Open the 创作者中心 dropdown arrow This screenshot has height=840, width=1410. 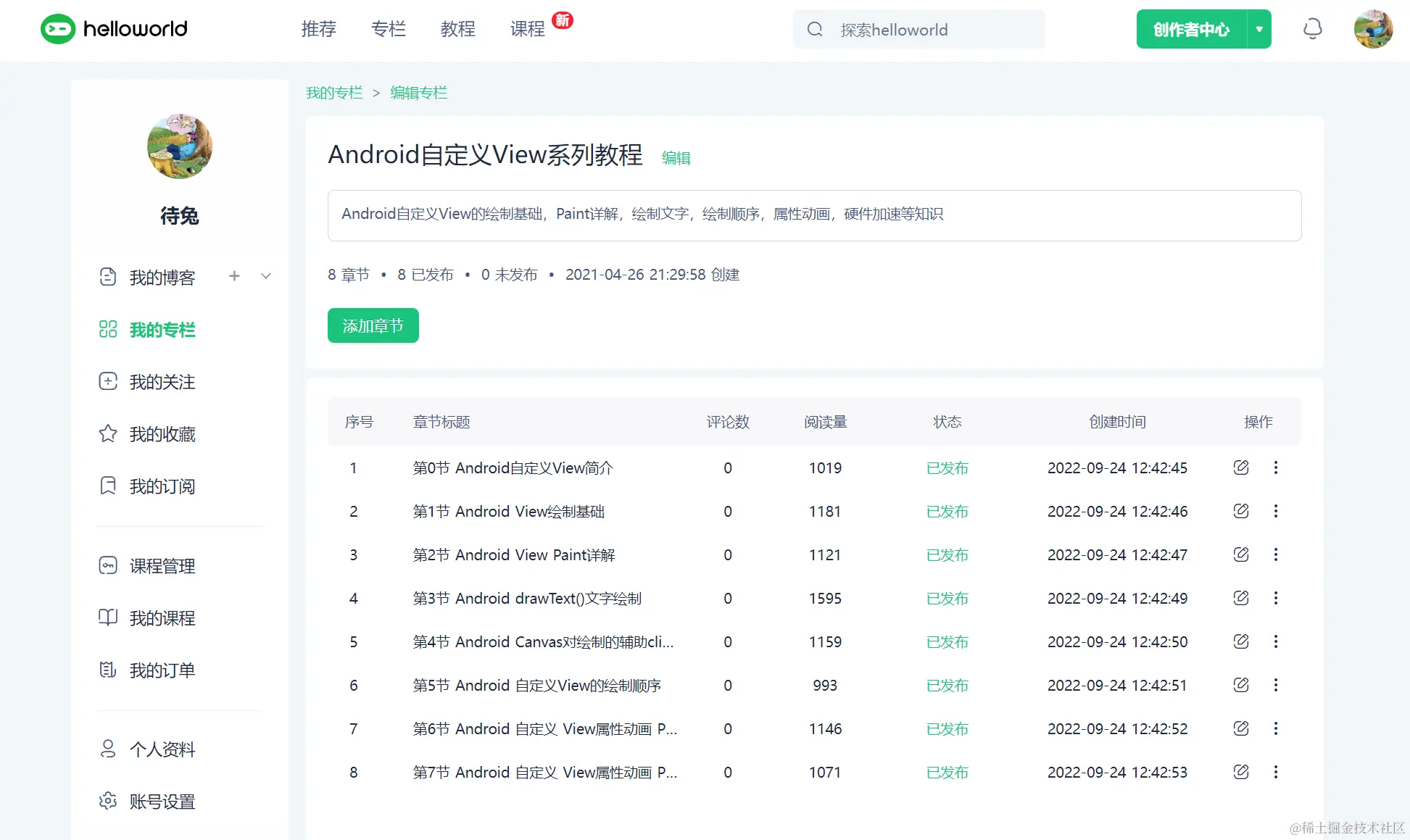point(1259,29)
